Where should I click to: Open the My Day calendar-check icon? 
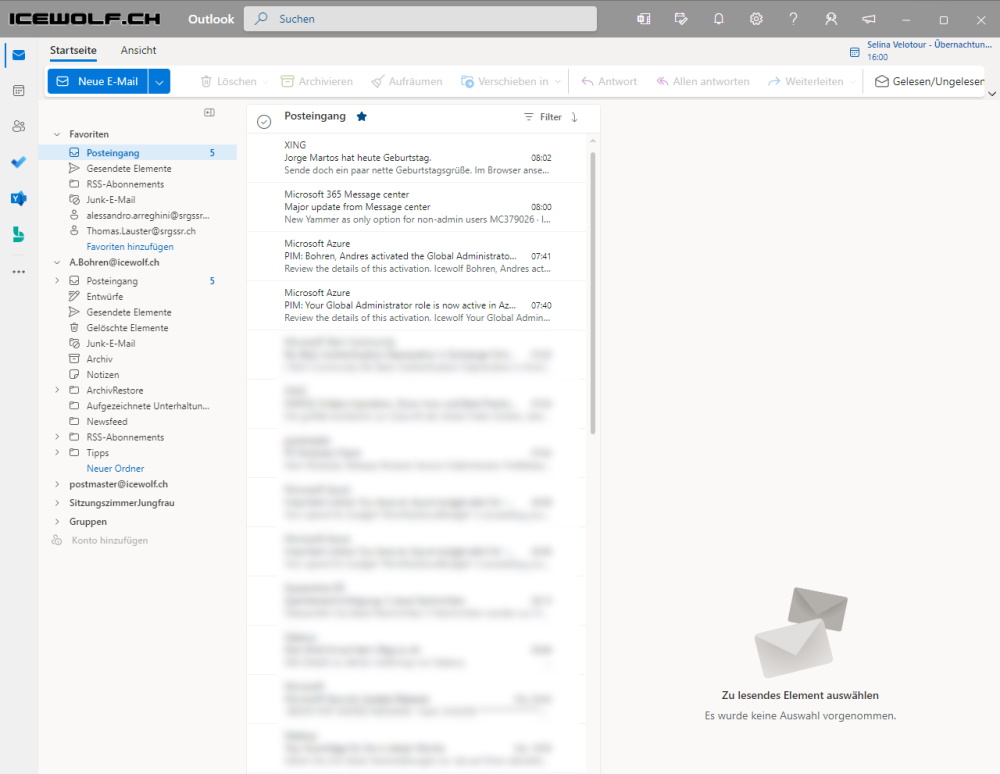[681, 19]
